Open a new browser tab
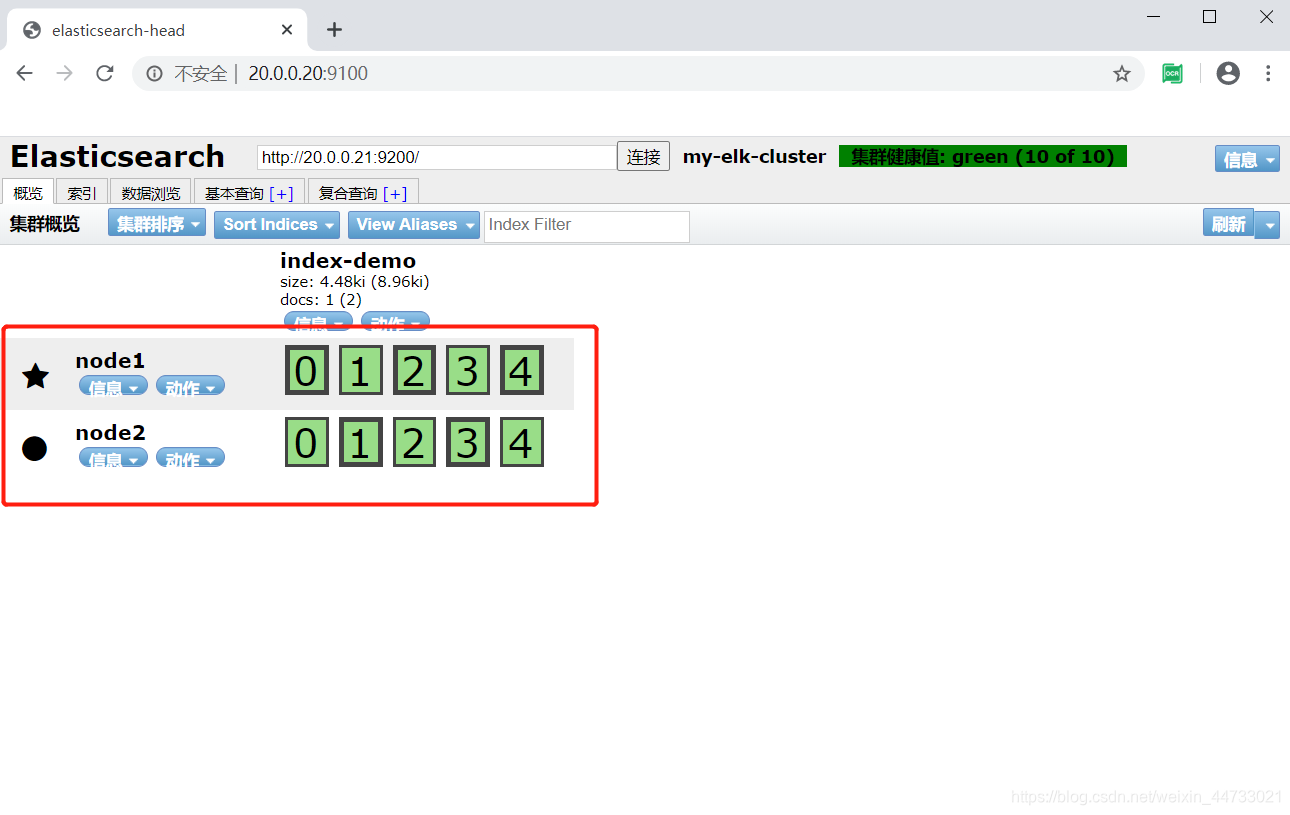The image size is (1290, 815). 334,30
